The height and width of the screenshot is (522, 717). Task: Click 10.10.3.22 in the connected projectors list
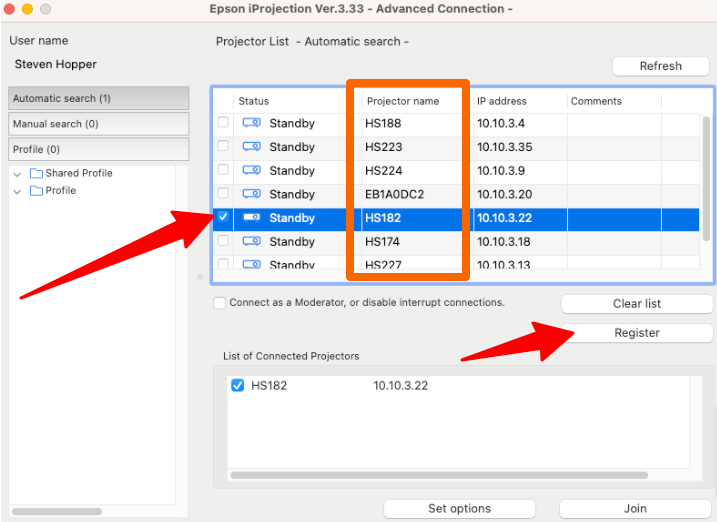(401, 385)
